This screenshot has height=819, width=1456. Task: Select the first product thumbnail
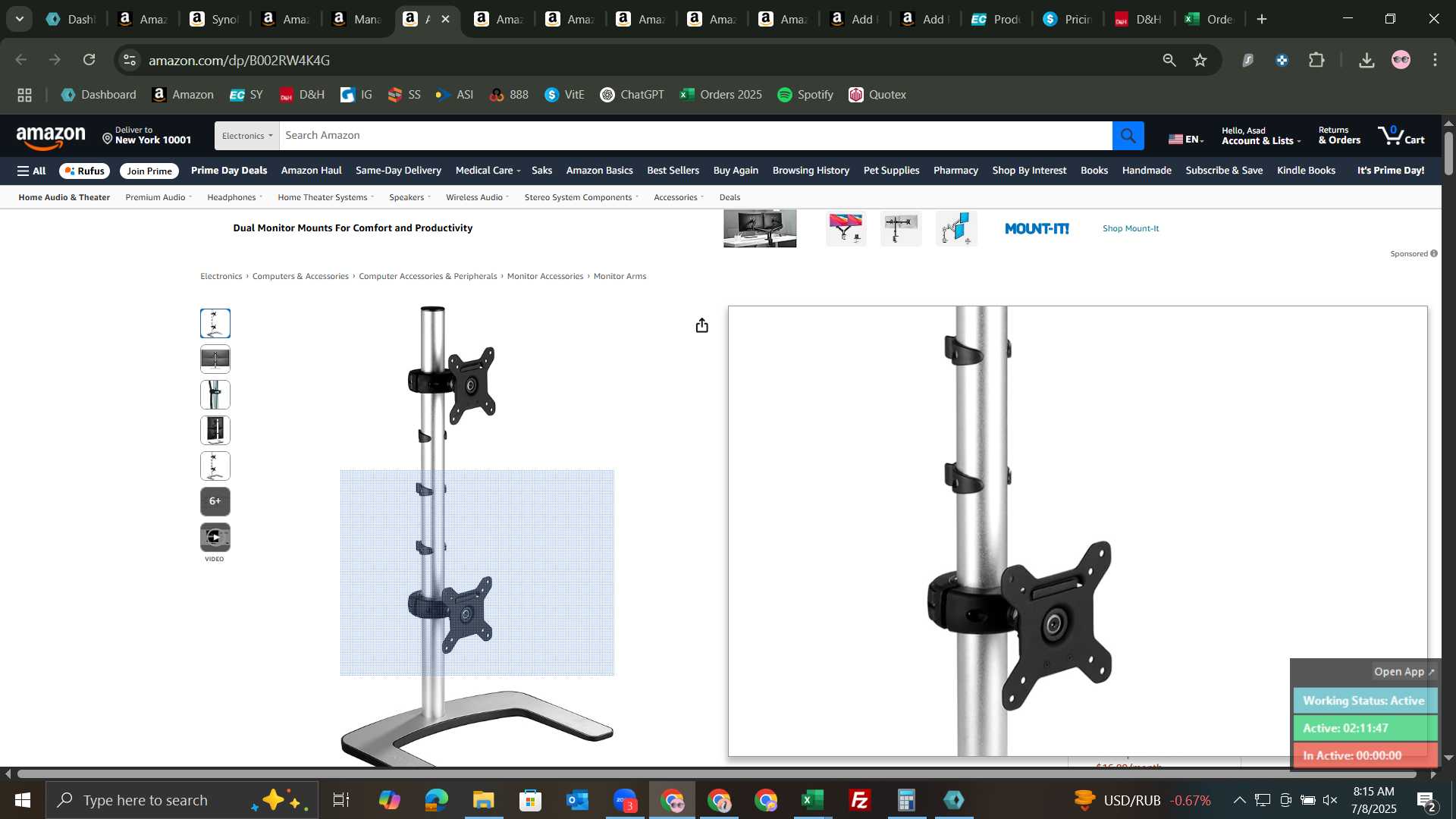tap(215, 323)
